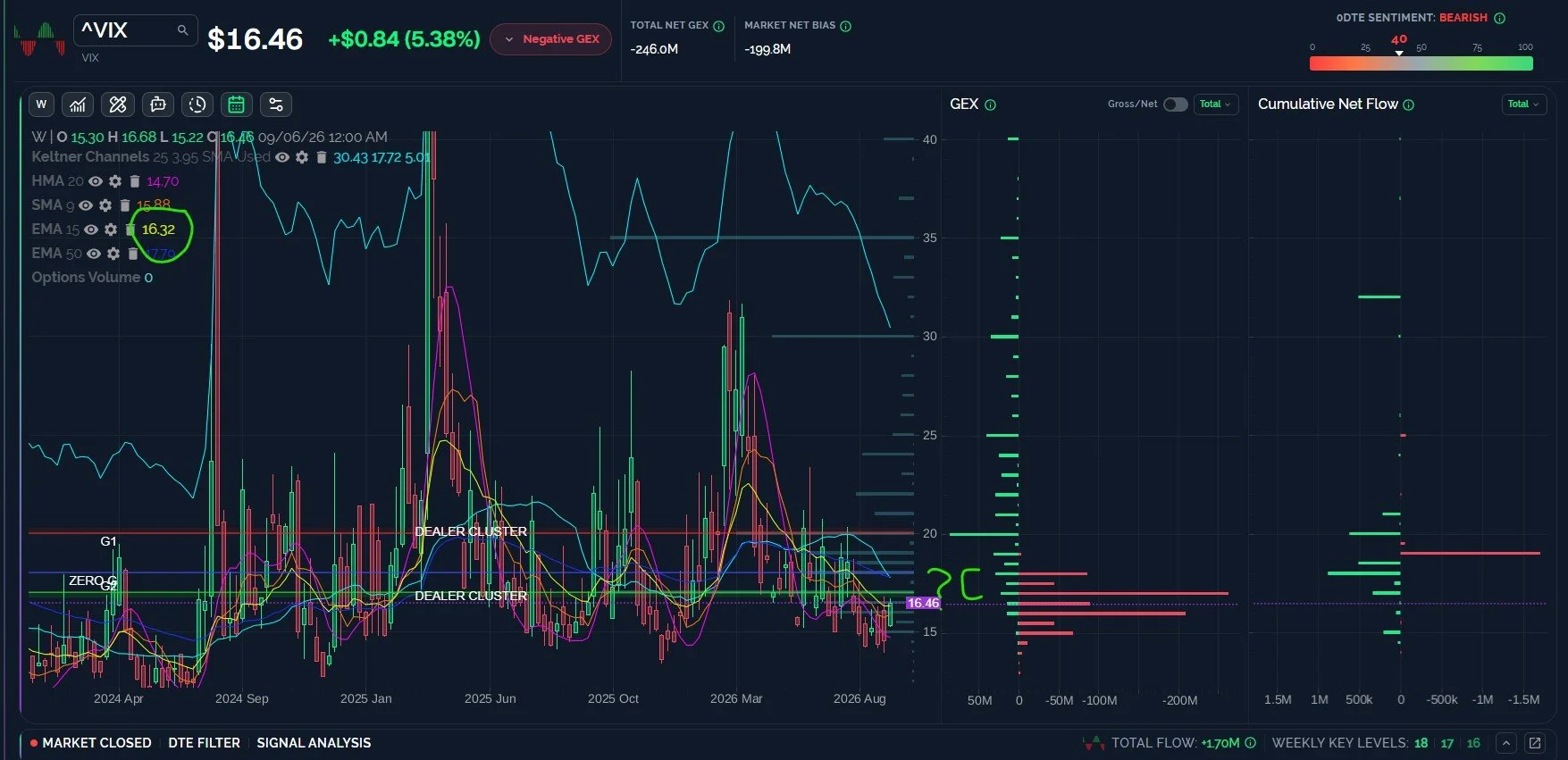Open settings gear for SMA 9
The width and height of the screenshot is (1568, 760).
(x=105, y=205)
